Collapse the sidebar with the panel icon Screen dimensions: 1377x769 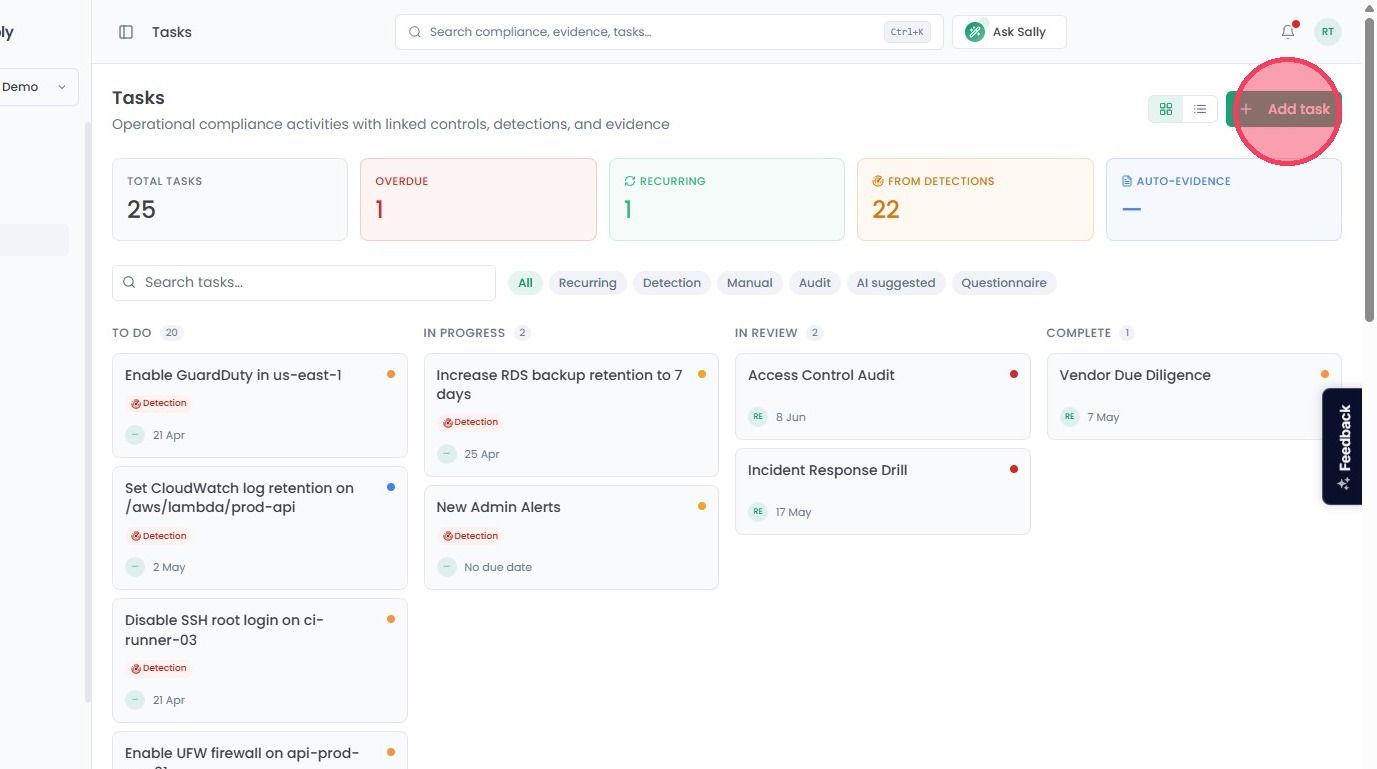click(126, 32)
